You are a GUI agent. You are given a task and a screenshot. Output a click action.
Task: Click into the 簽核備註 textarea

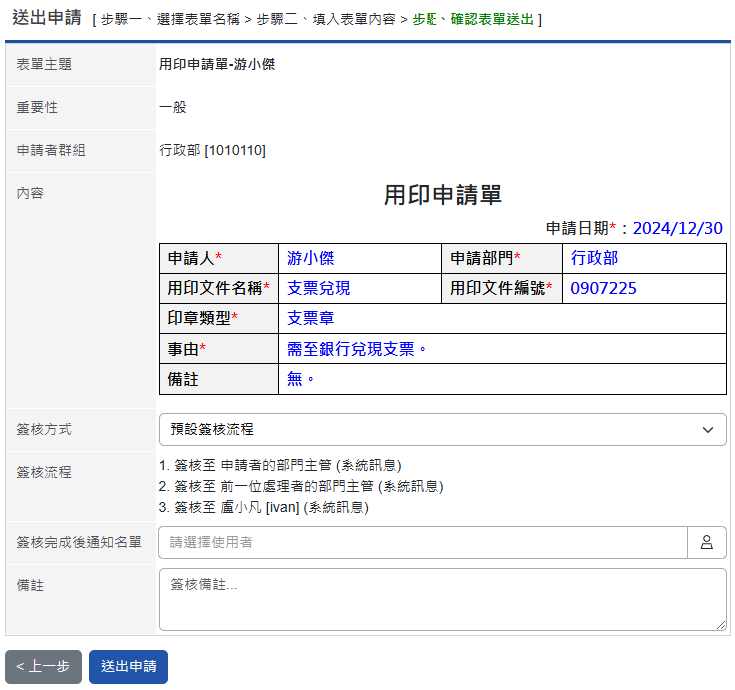[442, 600]
